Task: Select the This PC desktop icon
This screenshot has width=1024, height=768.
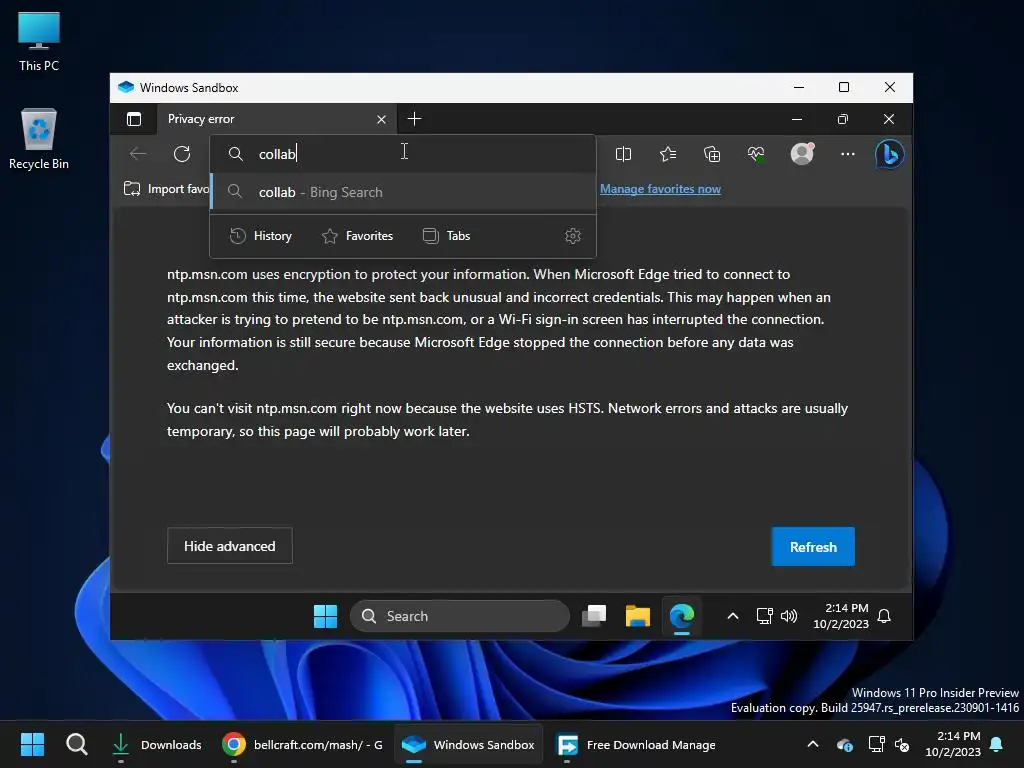Action: tap(39, 42)
